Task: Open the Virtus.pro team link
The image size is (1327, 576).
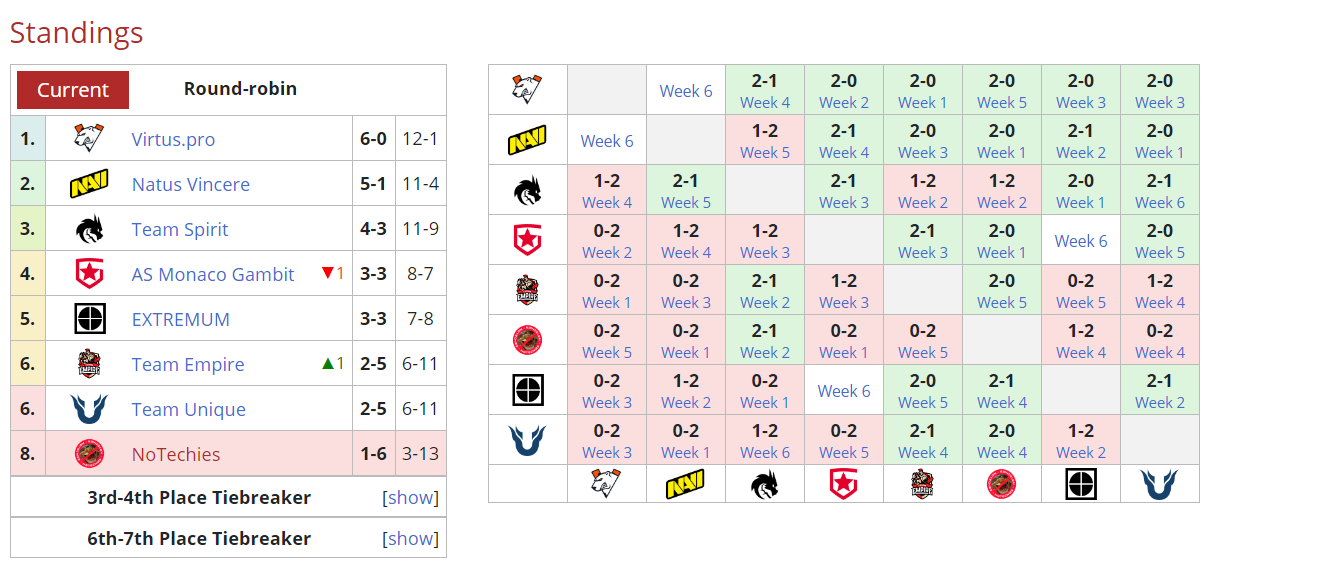Action: (x=173, y=140)
